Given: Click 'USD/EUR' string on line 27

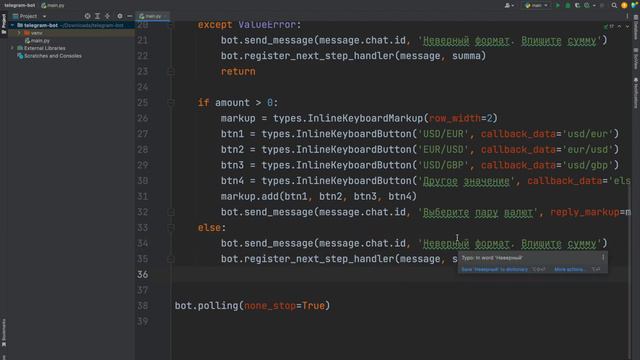Looking at the screenshot, I should tap(443, 134).
